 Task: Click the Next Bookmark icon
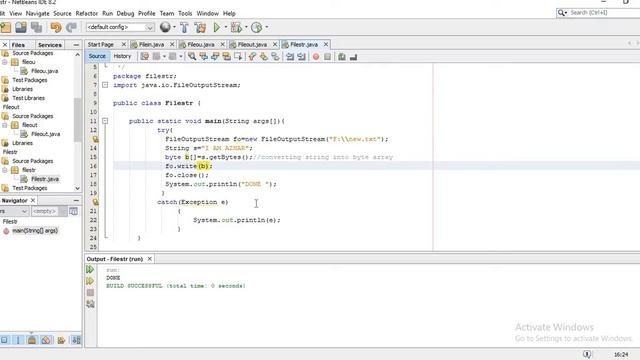264,57
